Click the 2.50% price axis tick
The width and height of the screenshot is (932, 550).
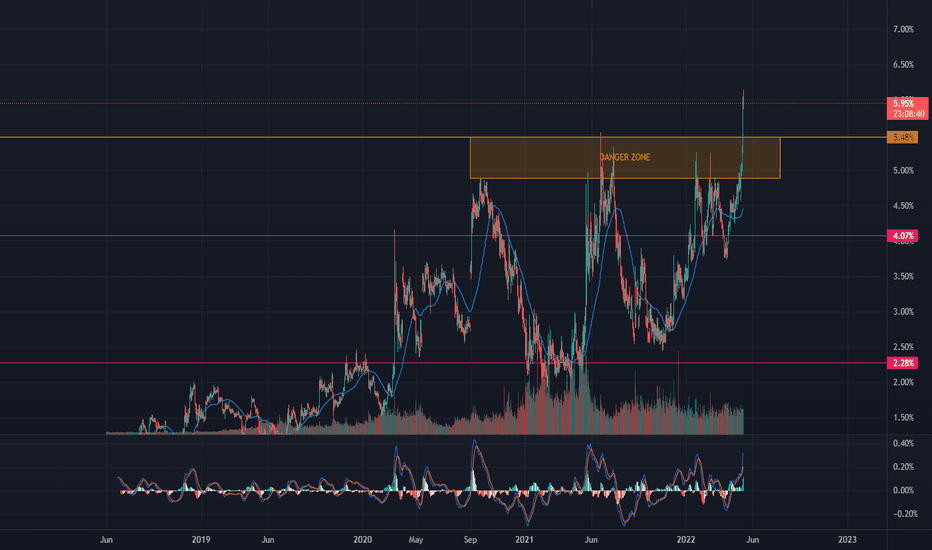click(x=903, y=347)
